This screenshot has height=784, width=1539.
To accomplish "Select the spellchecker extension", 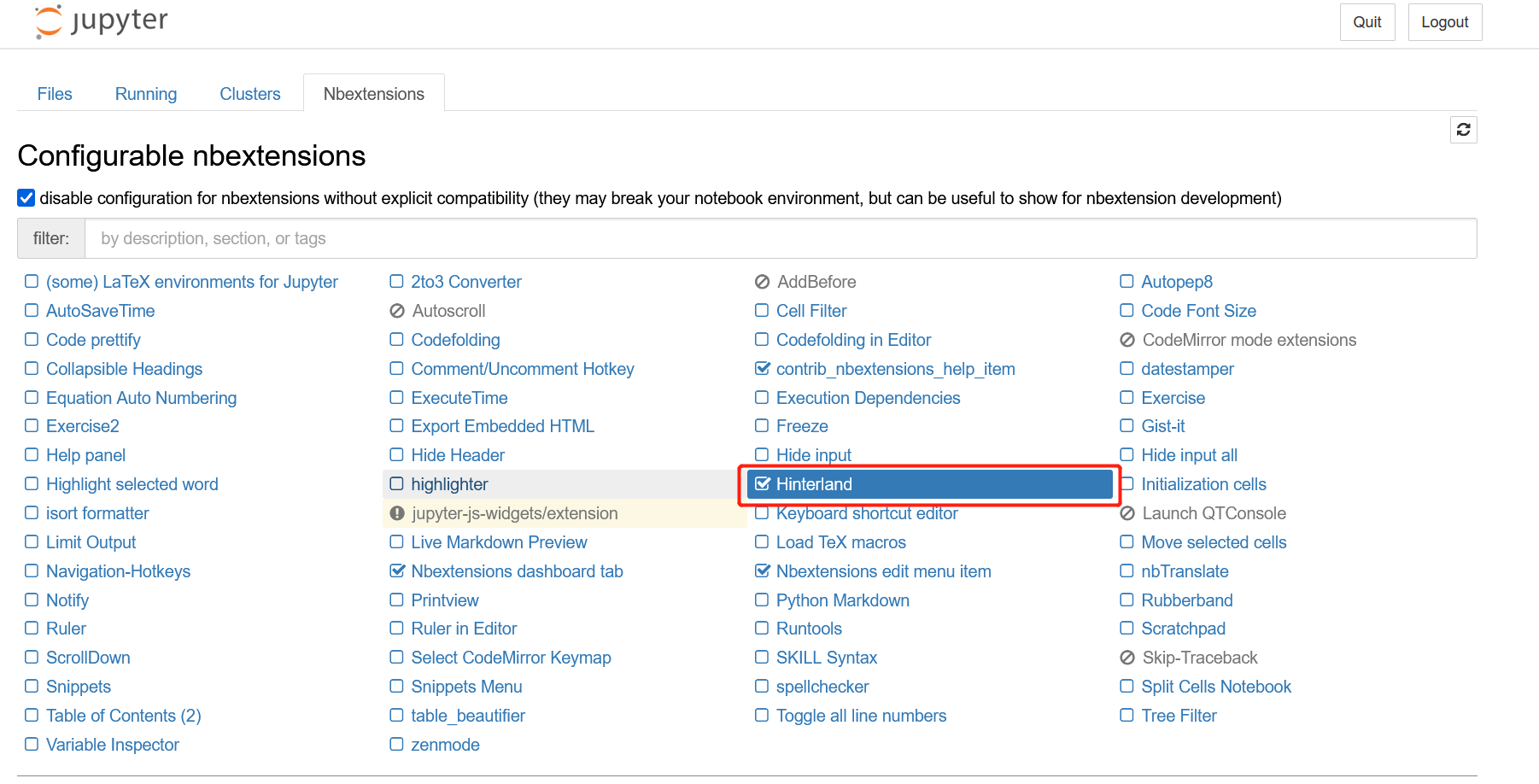I will (822, 687).
